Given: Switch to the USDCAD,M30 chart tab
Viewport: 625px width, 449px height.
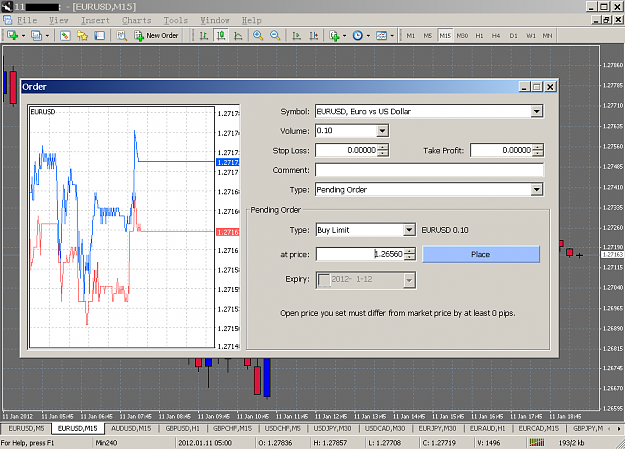Looking at the screenshot, I should click(385, 429).
